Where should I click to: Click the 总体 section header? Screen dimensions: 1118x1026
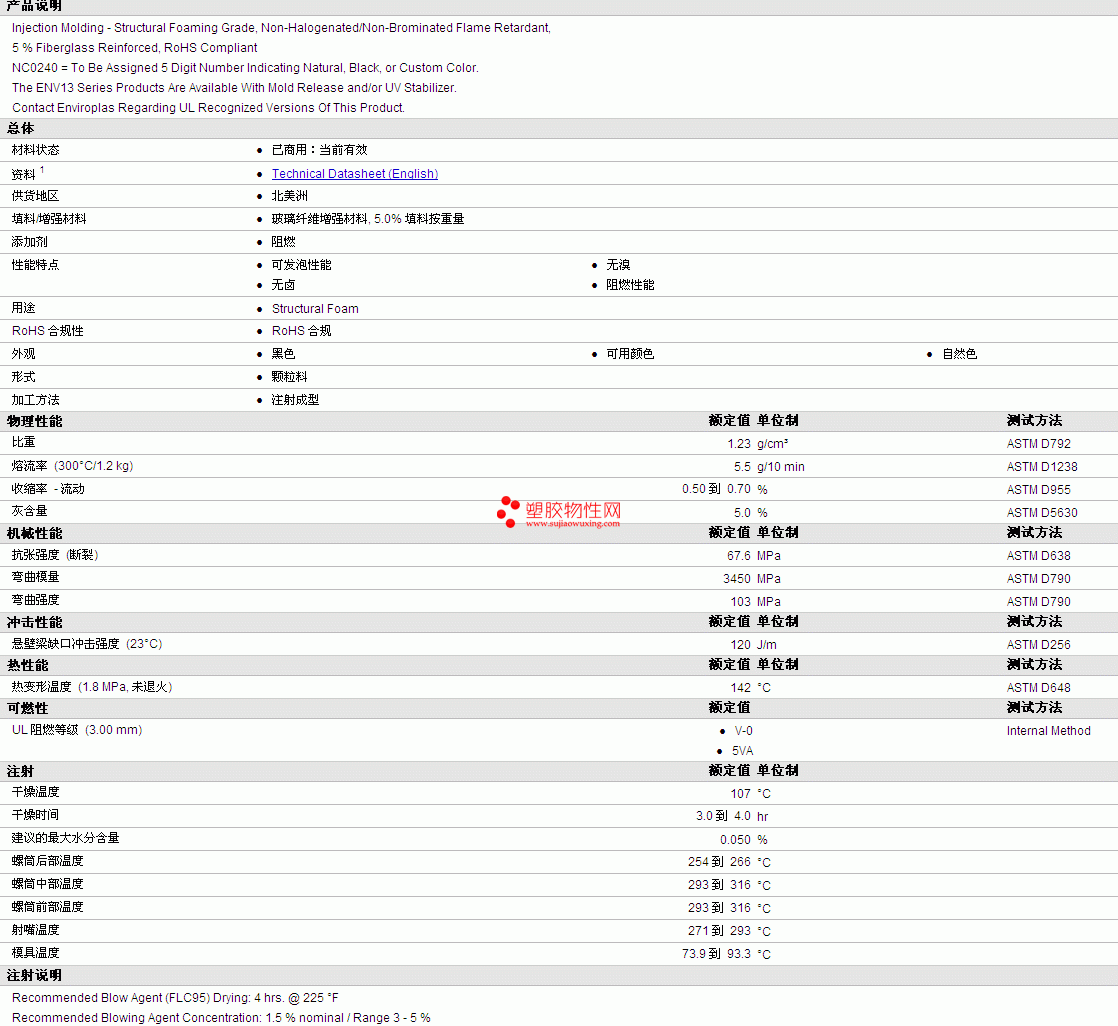point(21,128)
